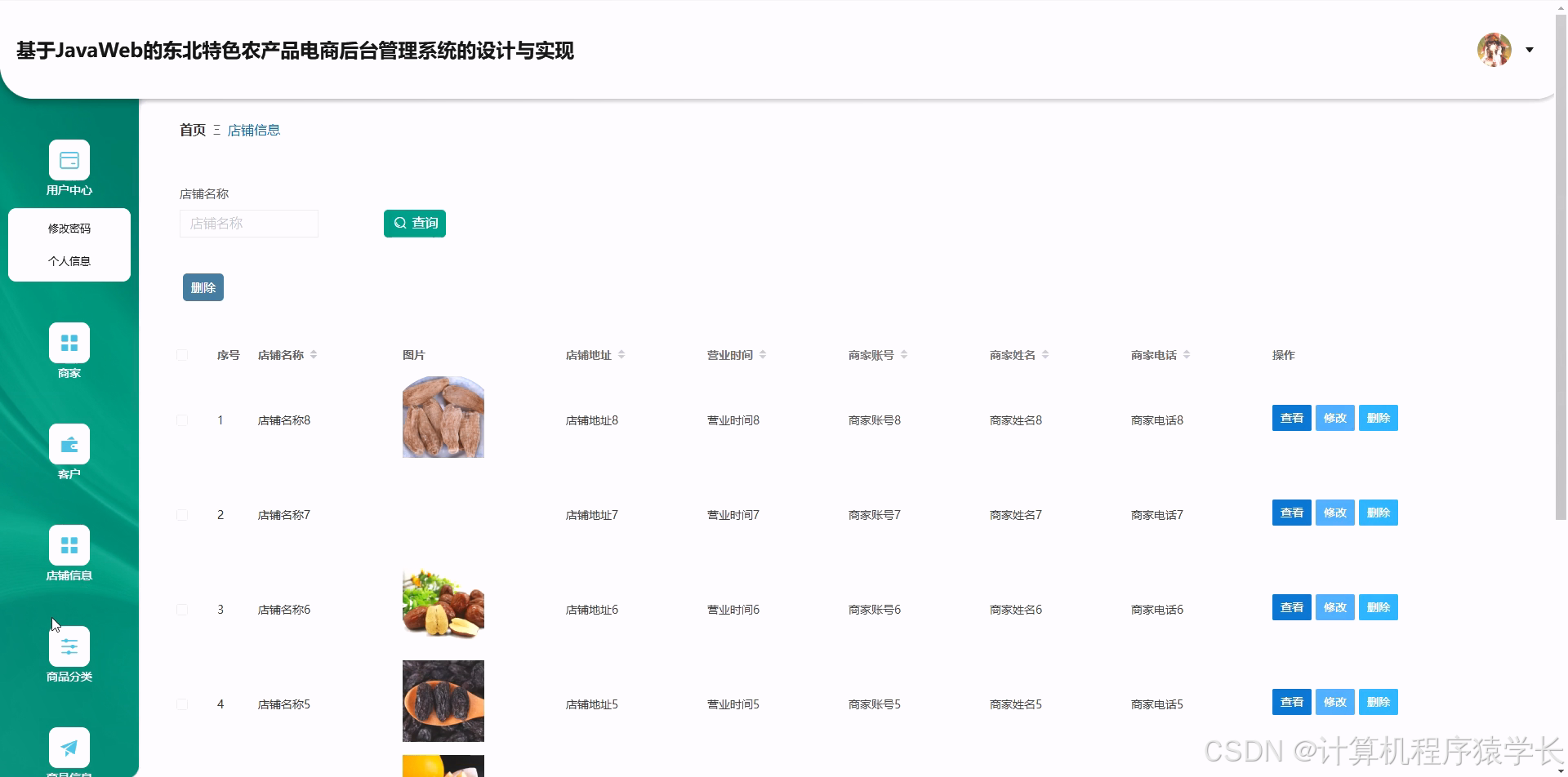The width and height of the screenshot is (1568, 777).
Task: Open dark dried fruit thumbnail for 店铺名称5
Action: click(443, 701)
